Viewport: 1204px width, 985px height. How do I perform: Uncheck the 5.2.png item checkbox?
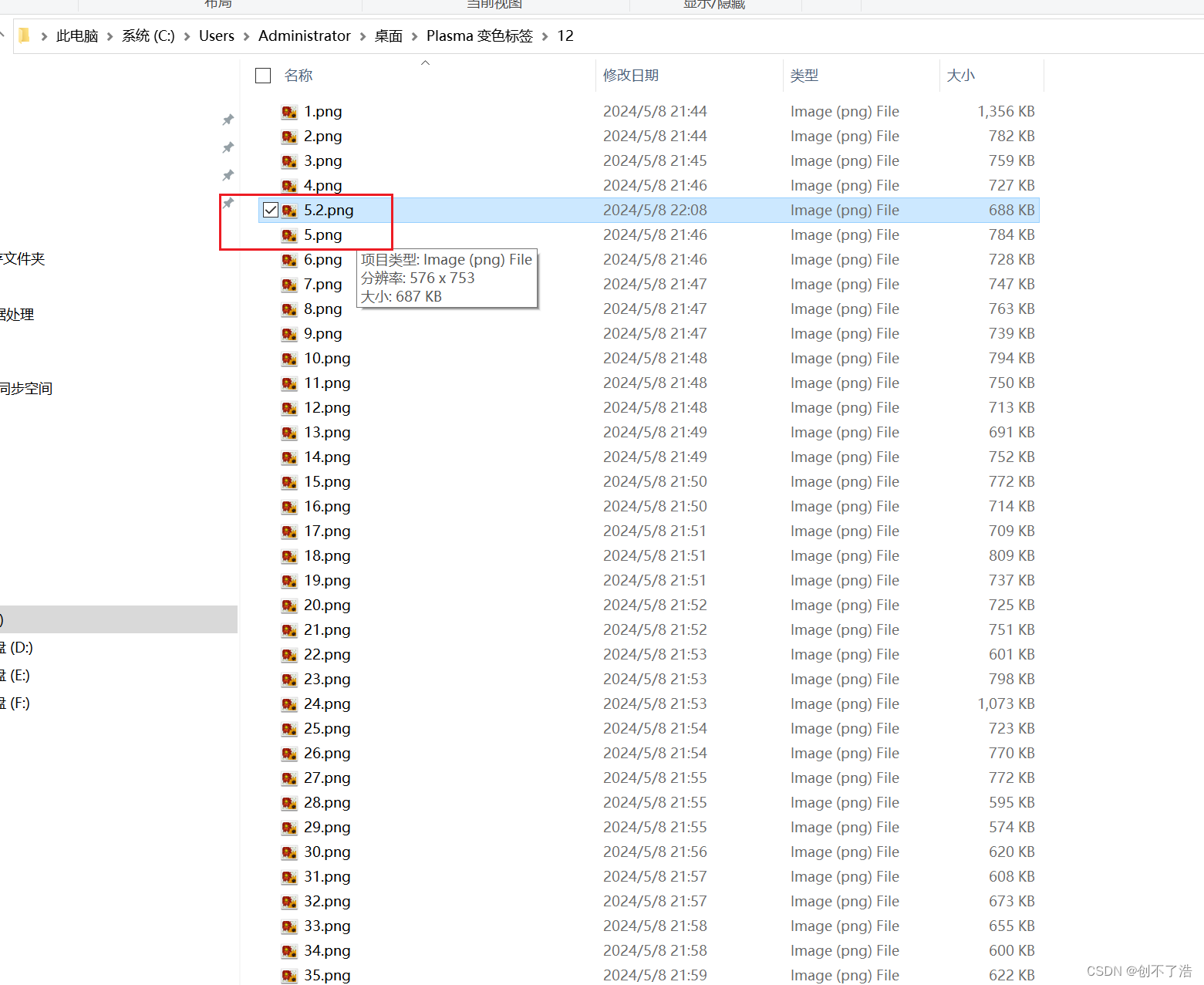coord(271,210)
